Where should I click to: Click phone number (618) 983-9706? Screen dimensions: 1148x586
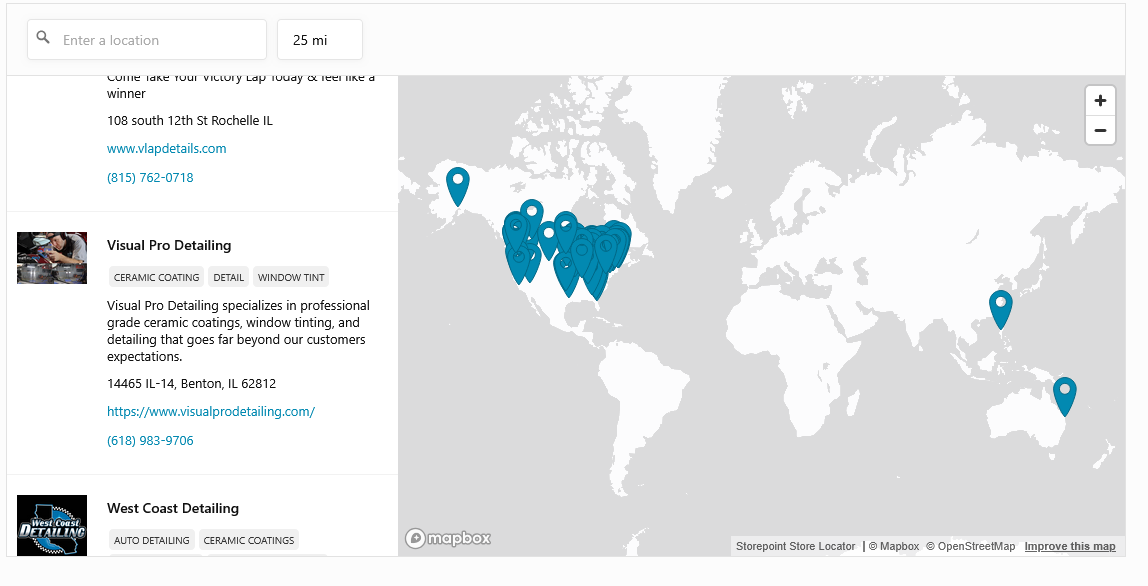click(x=150, y=441)
